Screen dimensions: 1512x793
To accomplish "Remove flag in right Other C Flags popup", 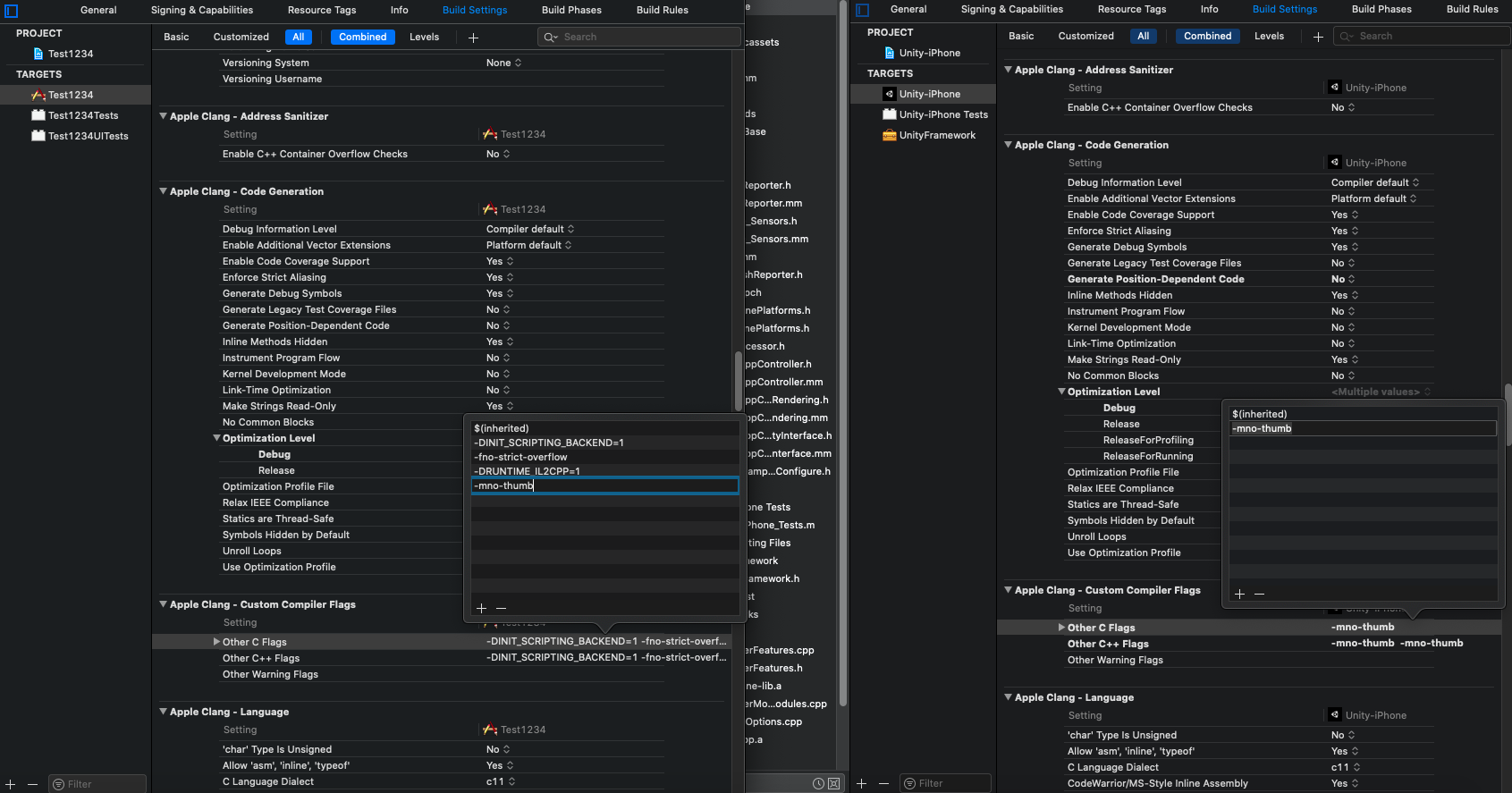I will pyautogui.click(x=1259, y=594).
